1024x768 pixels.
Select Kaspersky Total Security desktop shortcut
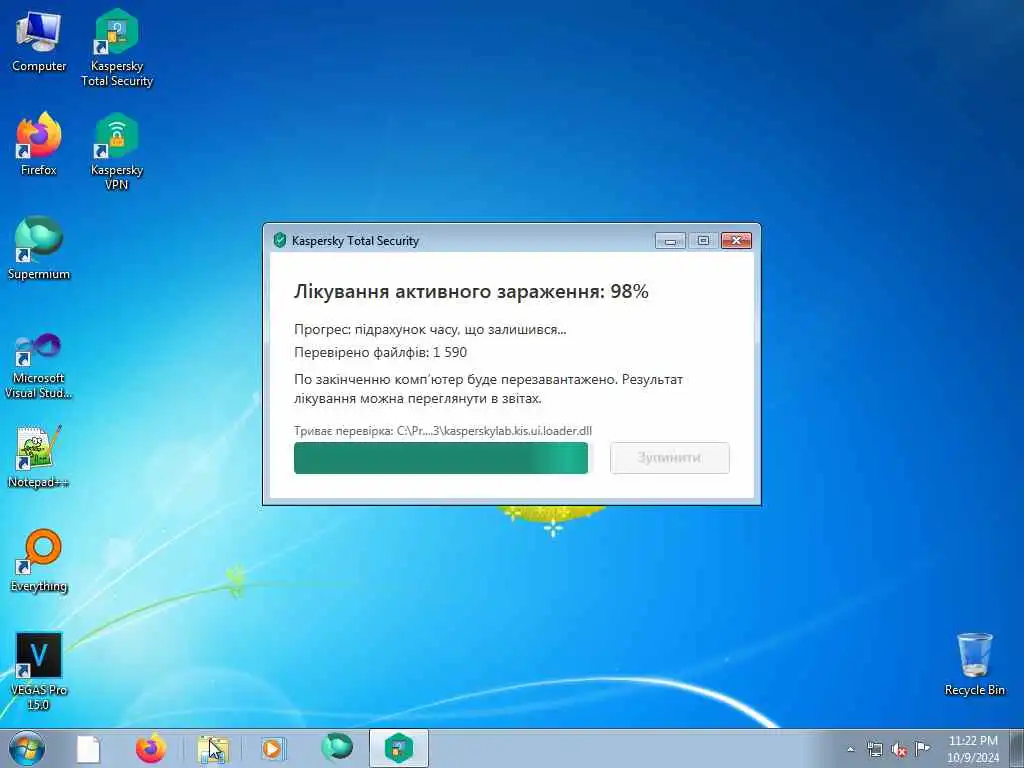[117, 48]
